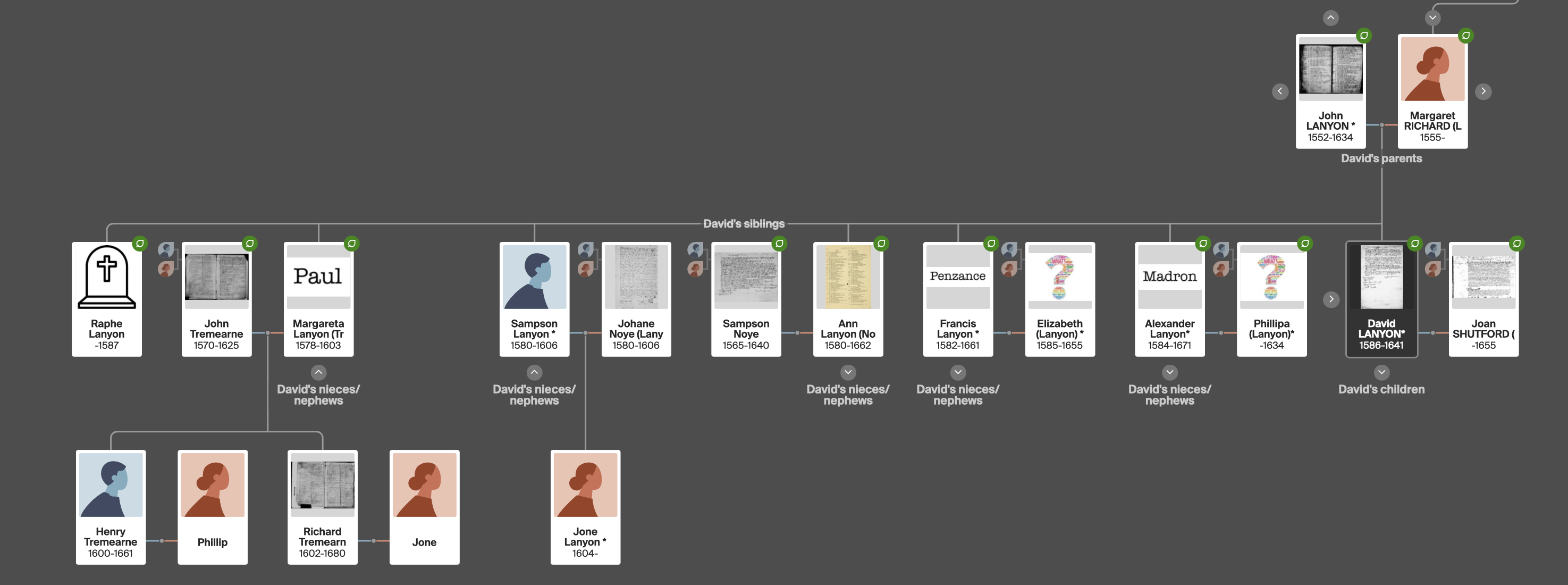Click leaf hint on Joan SHUTFORD card
The height and width of the screenshot is (585, 1568).
coord(1517,244)
